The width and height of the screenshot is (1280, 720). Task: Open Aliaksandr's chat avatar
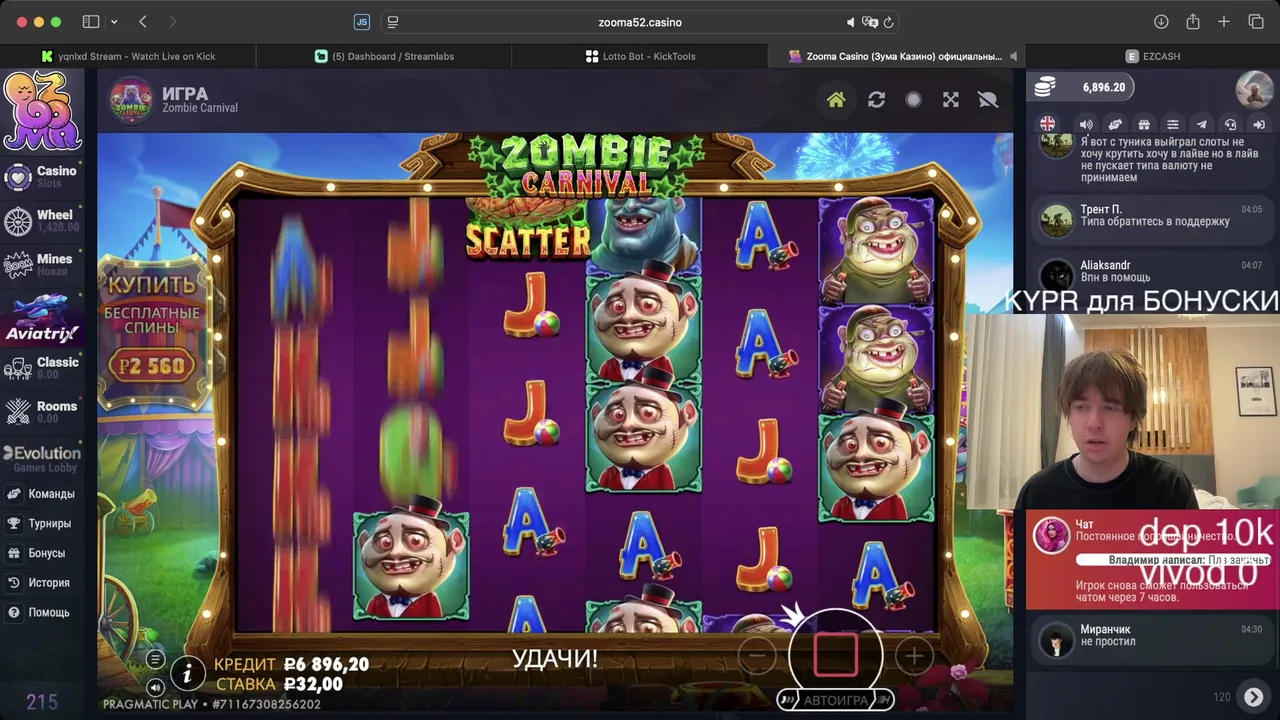(1056, 274)
